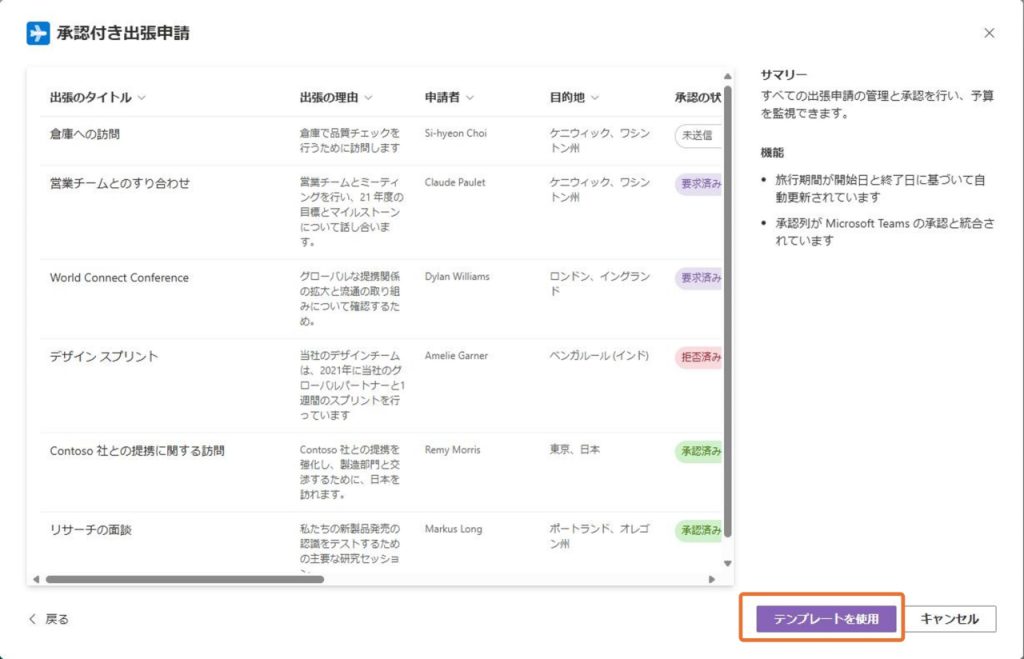This screenshot has width=1024, height=659.
Task: Click the vertical scrollbar down arrow
Action: coord(728,564)
